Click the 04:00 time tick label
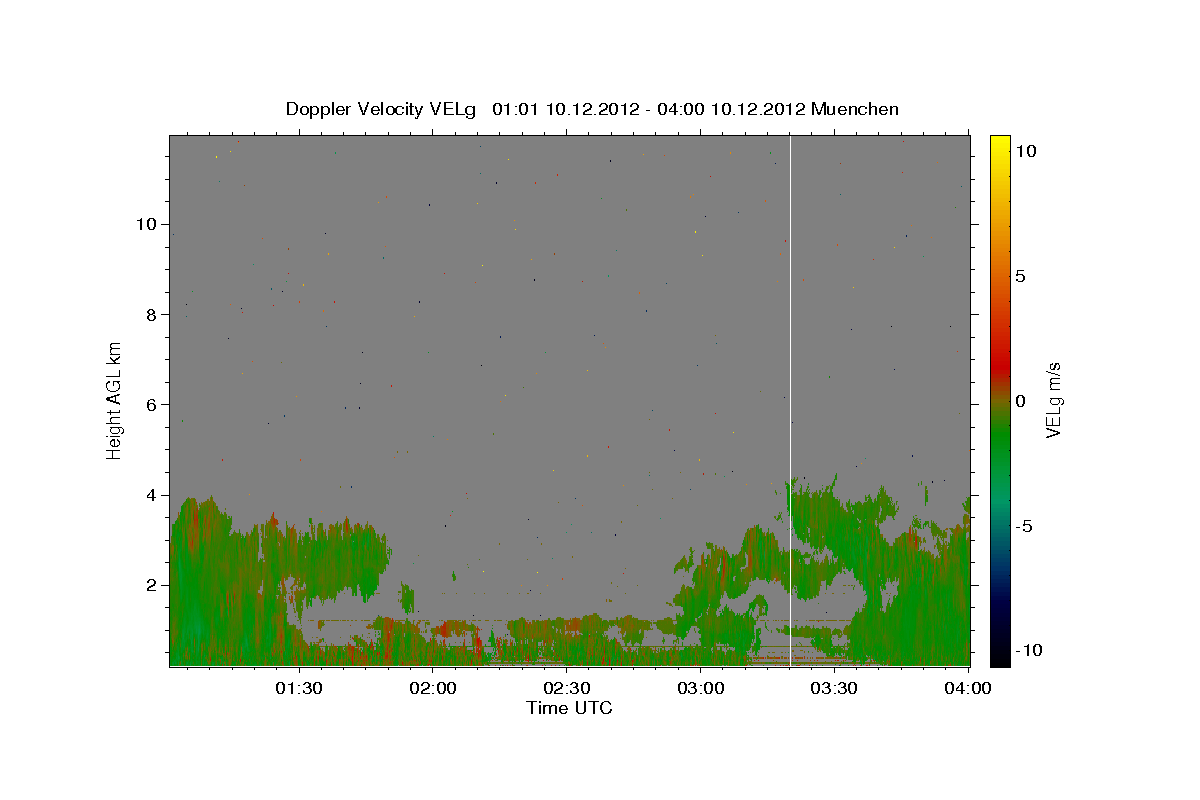The image size is (1200, 800). tap(967, 689)
